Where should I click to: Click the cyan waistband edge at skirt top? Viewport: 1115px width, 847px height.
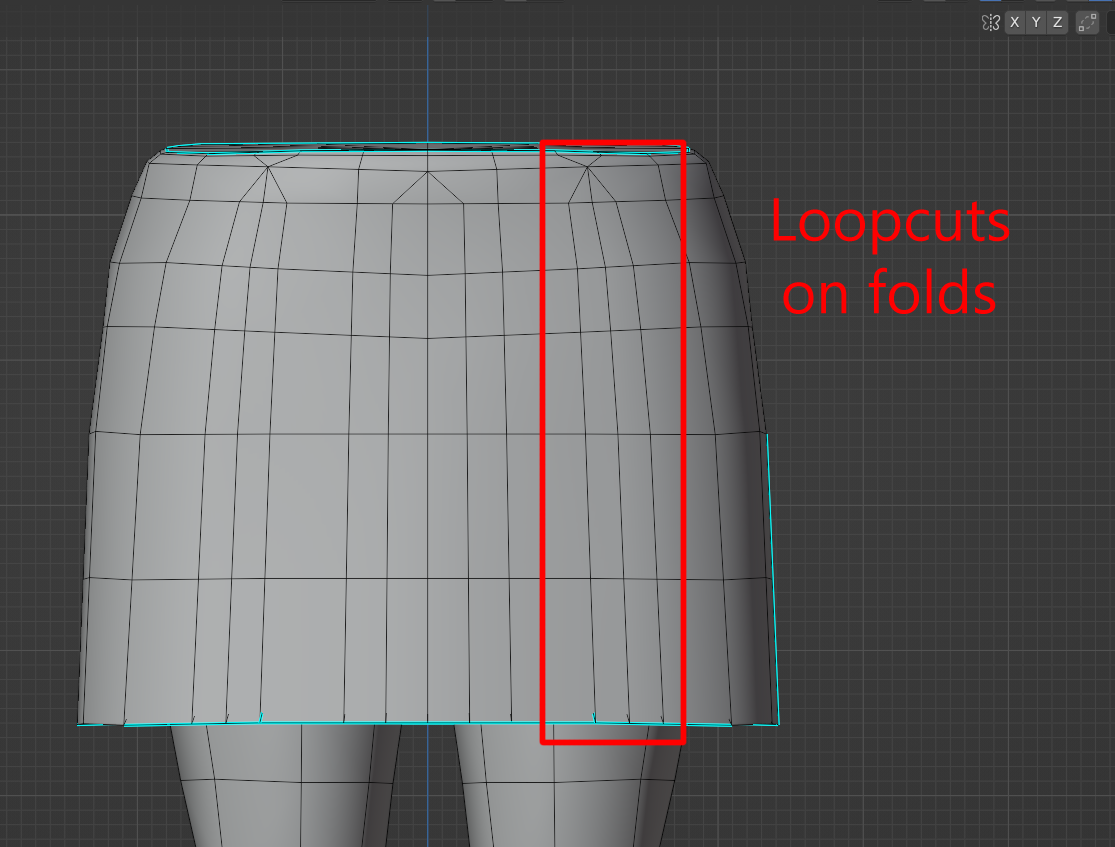(x=300, y=146)
